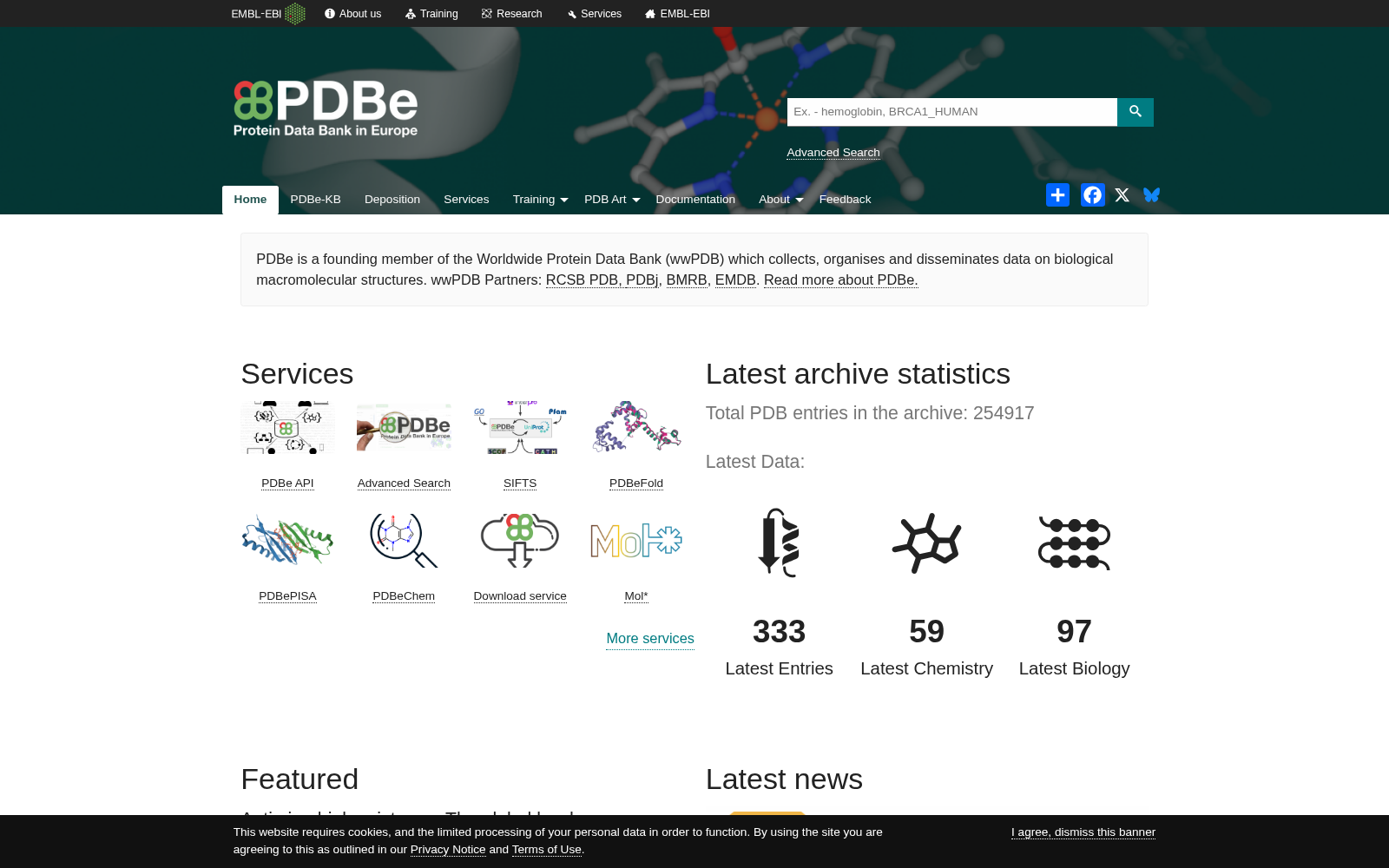Click the PDBe API service image
Viewport: 1389px width, 868px height.
(x=287, y=427)
